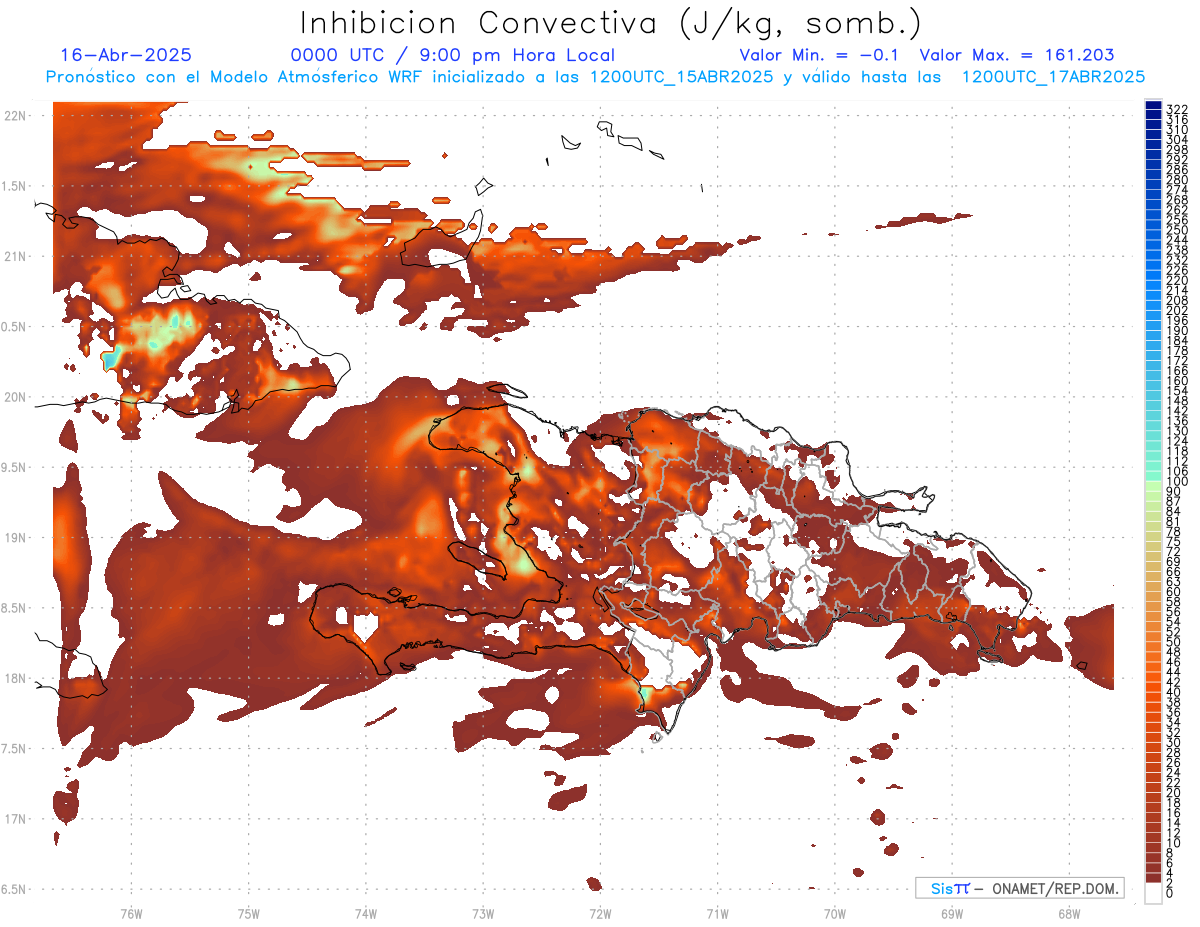Click the colorbar value '10'

(x=1174, y=843)
